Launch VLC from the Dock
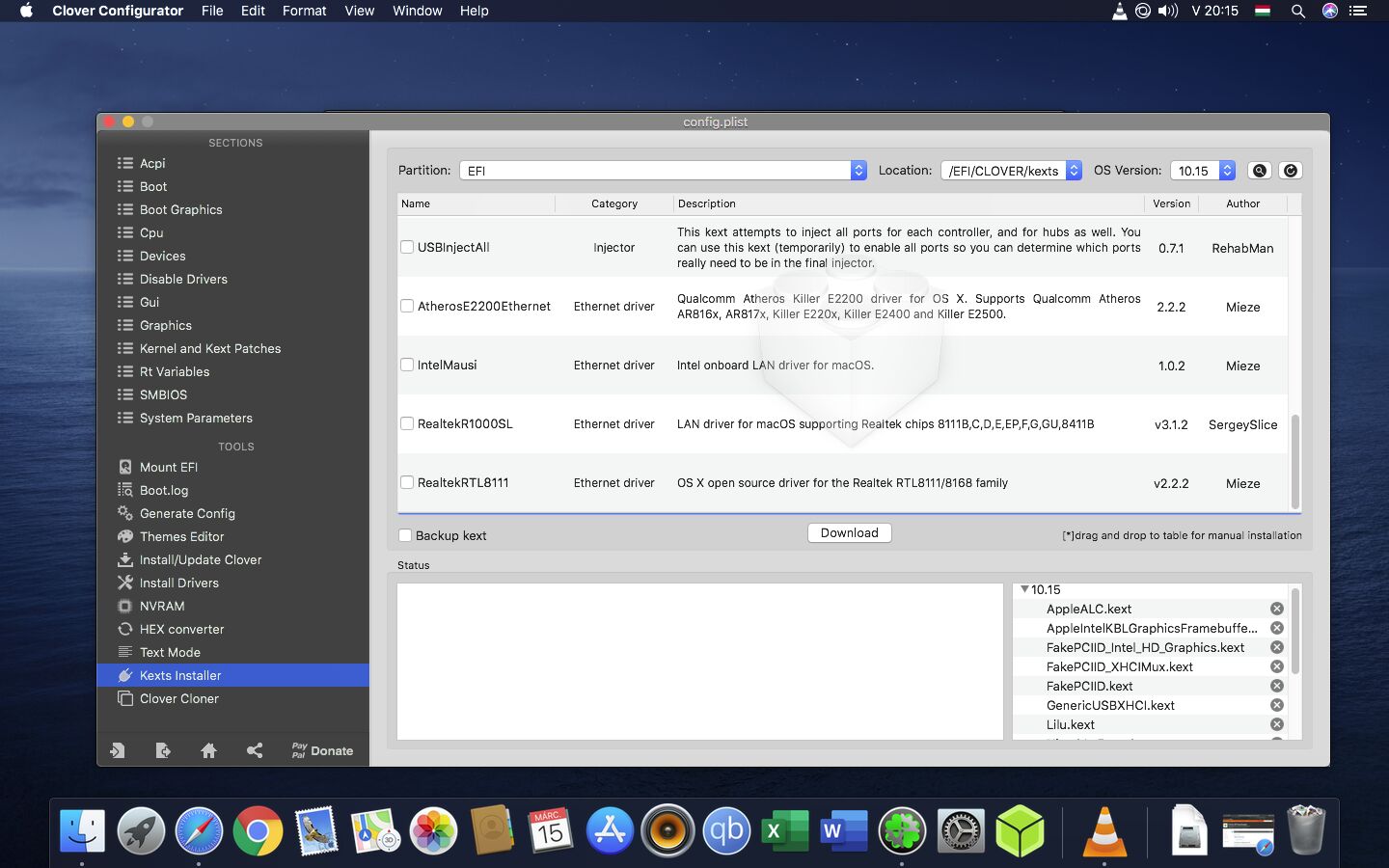The height and width of the screenshot is (868, 1389). point(1104,830)
